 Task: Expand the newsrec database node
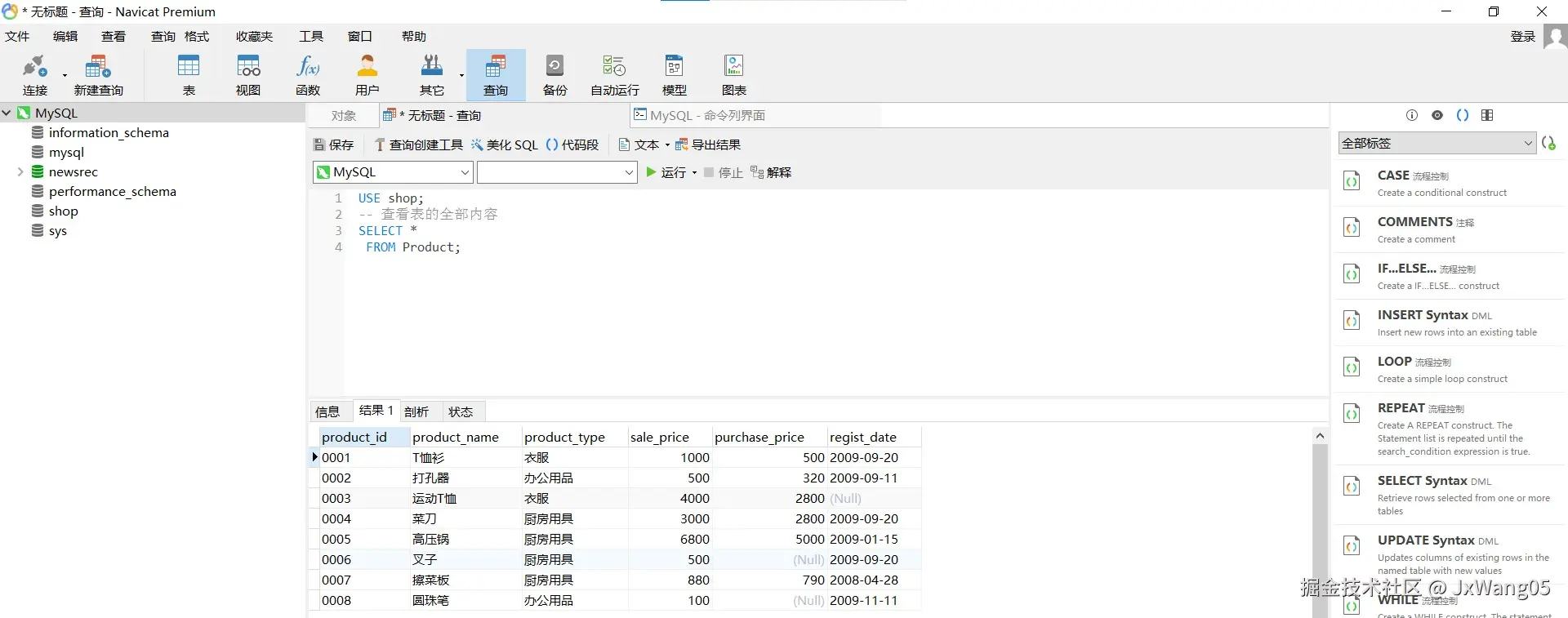(20, 172)
